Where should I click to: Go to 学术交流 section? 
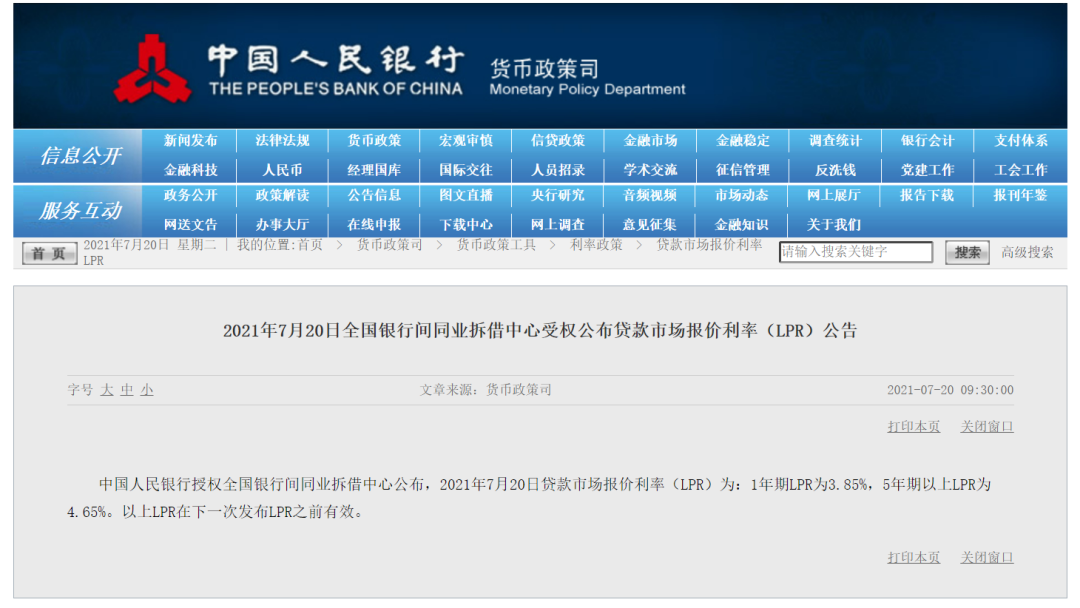pyautogui.click(x=650, y=170)
